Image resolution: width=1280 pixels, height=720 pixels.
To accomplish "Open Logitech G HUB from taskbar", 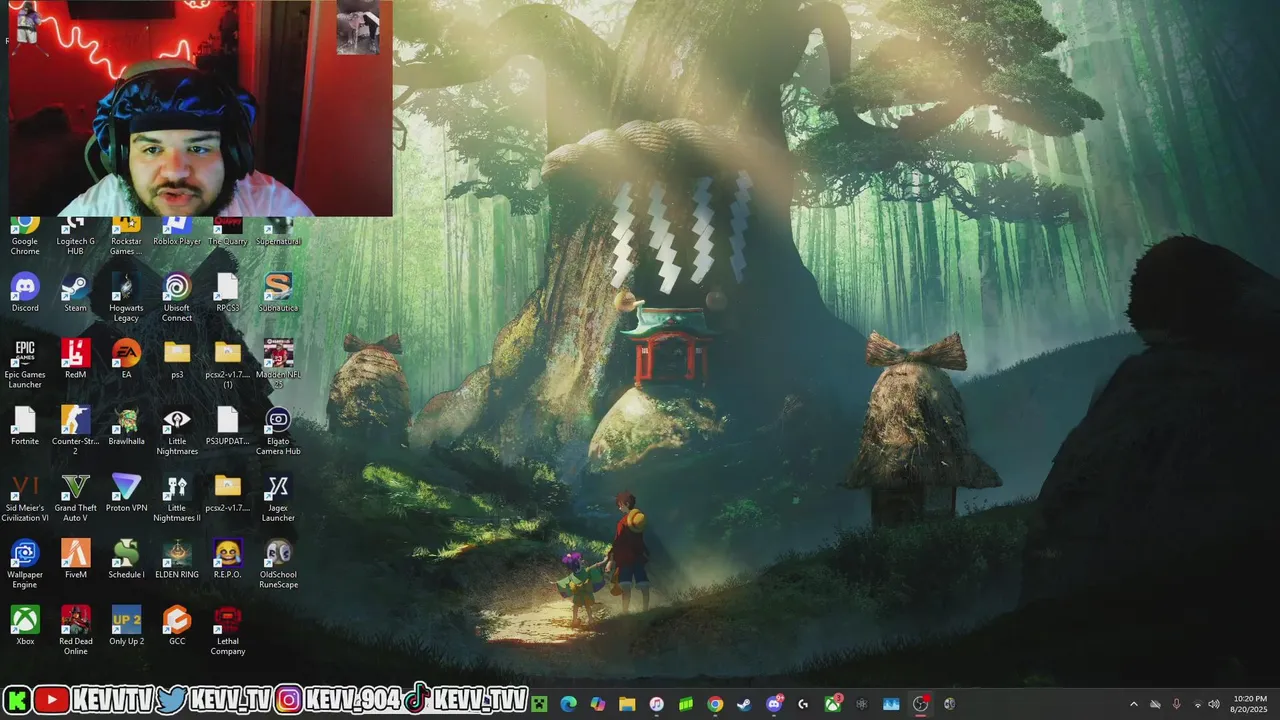I will (x=803, y=704).
